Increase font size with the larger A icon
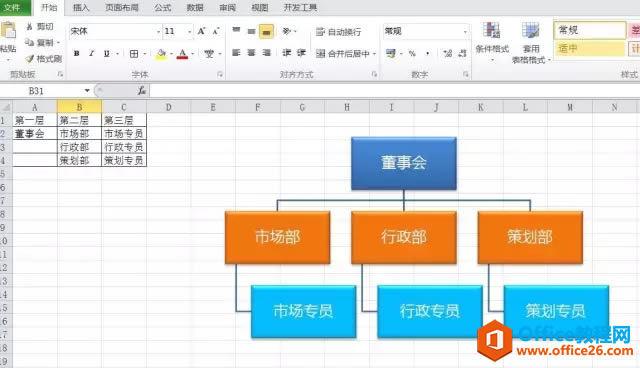 [201, 31]
